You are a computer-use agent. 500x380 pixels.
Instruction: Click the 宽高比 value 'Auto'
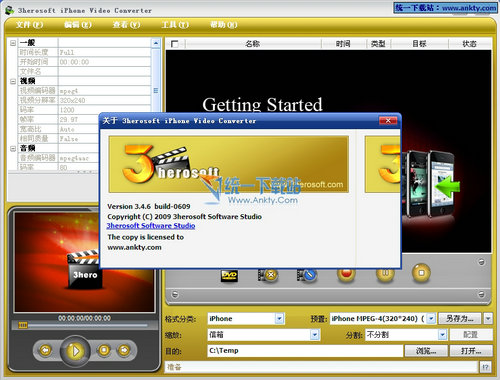click(x=67, y=129)
